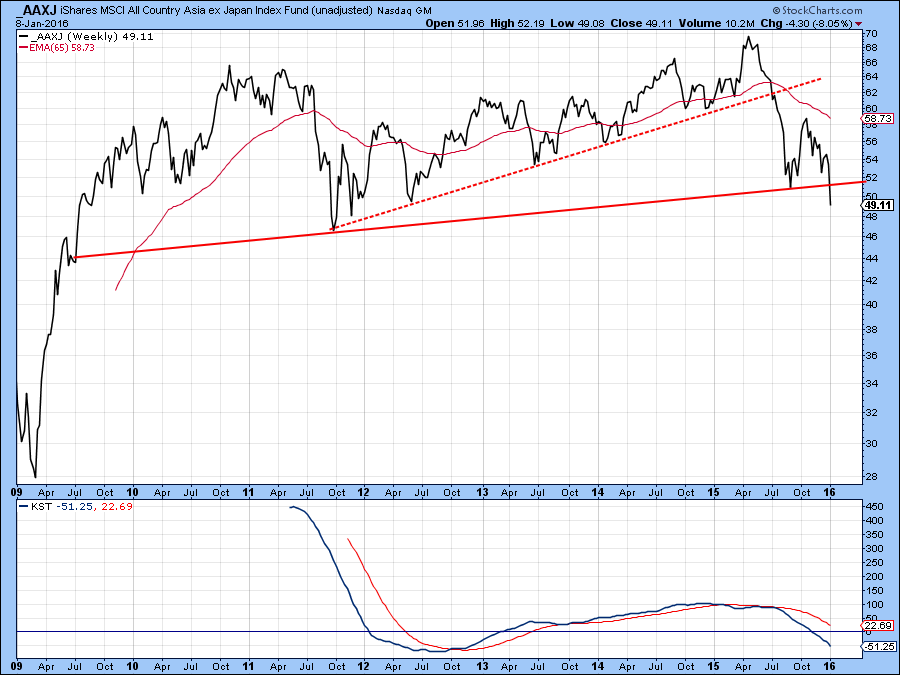Click year 12 on the price chart time axis

point(363,492)
